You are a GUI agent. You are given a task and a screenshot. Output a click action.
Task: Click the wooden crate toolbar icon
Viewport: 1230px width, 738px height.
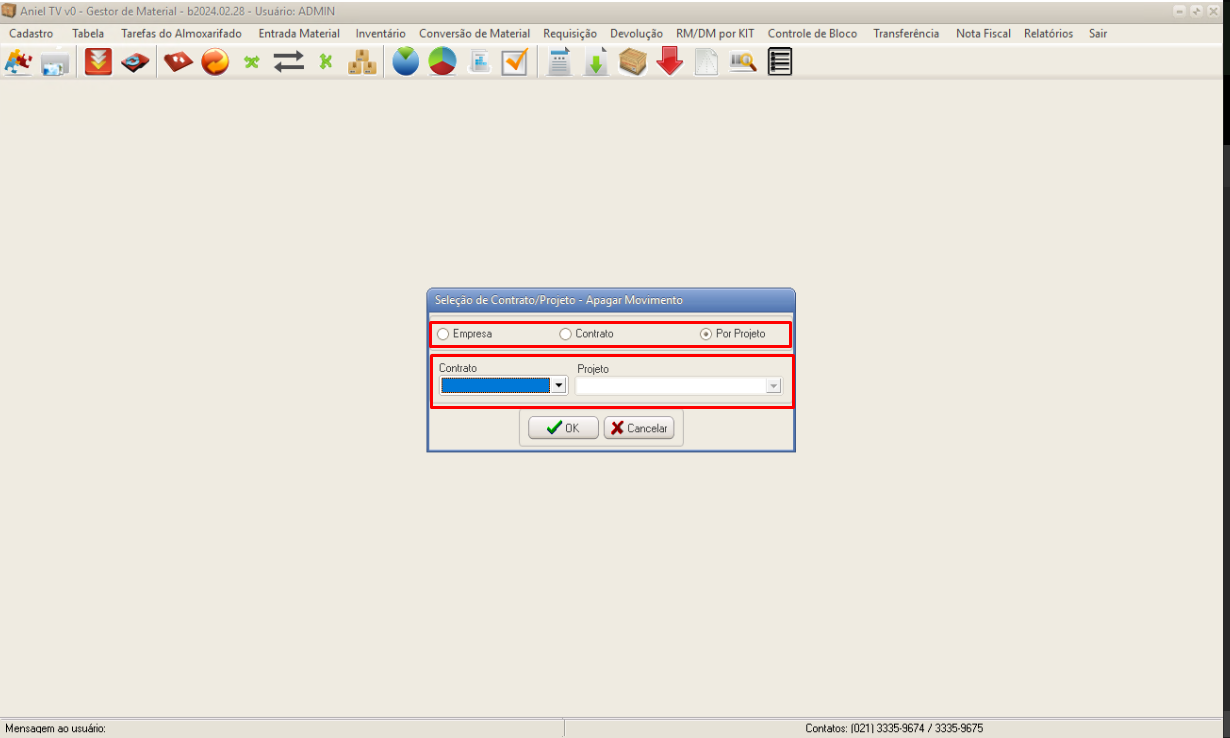tap(632, 62)
